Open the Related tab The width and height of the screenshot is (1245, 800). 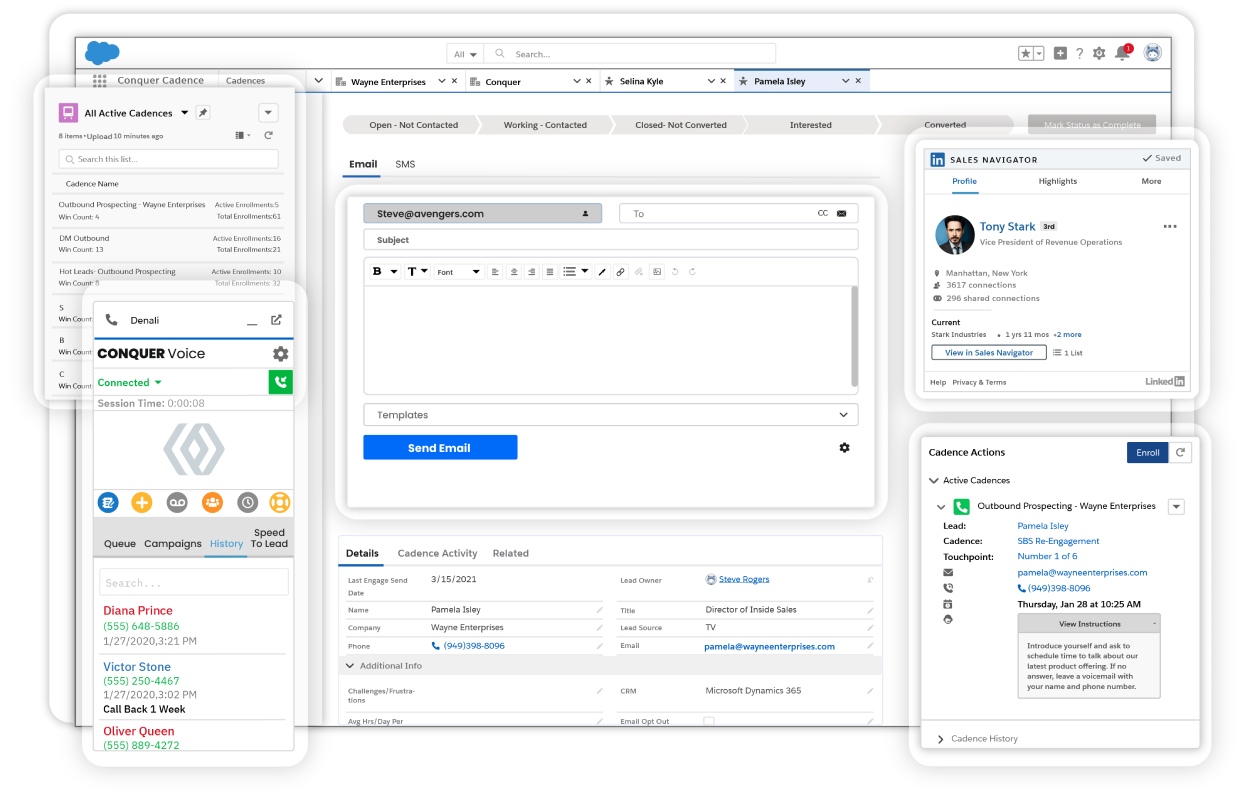pyautogui.click(x=510, y=553)
